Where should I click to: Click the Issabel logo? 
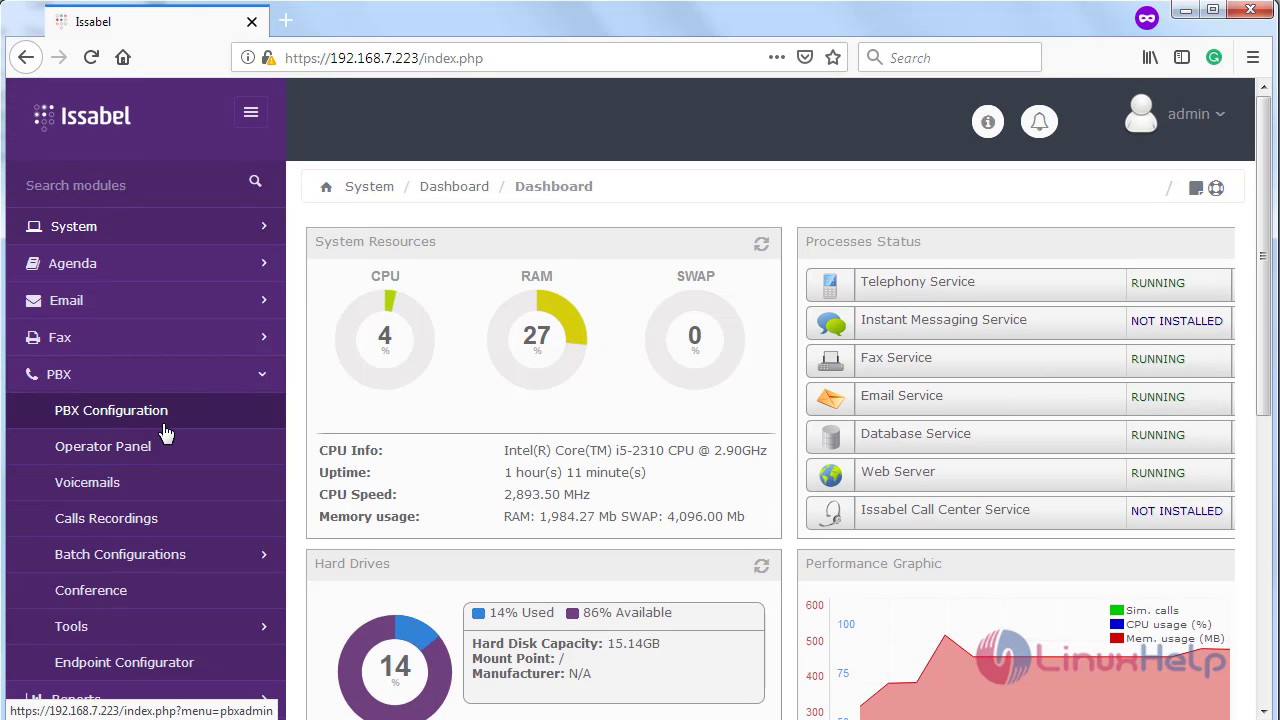click(82, 116)
